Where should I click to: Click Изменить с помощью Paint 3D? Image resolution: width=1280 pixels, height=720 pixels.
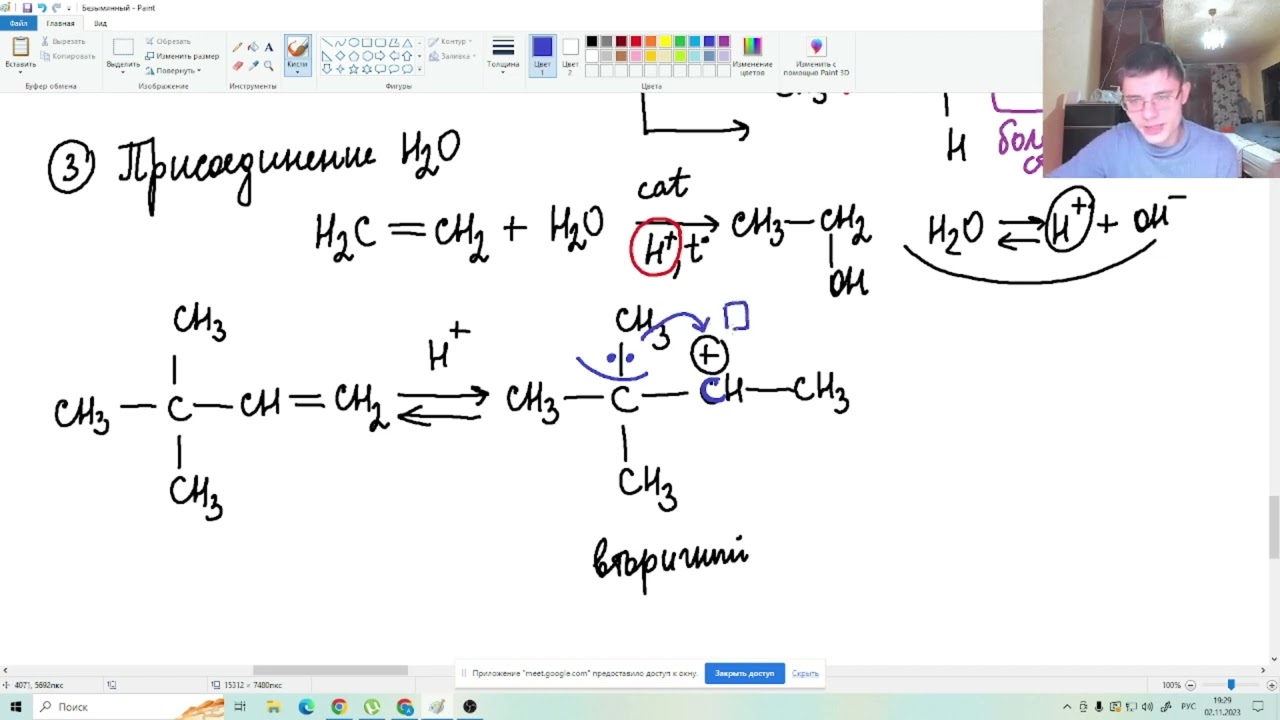point(816,56)
